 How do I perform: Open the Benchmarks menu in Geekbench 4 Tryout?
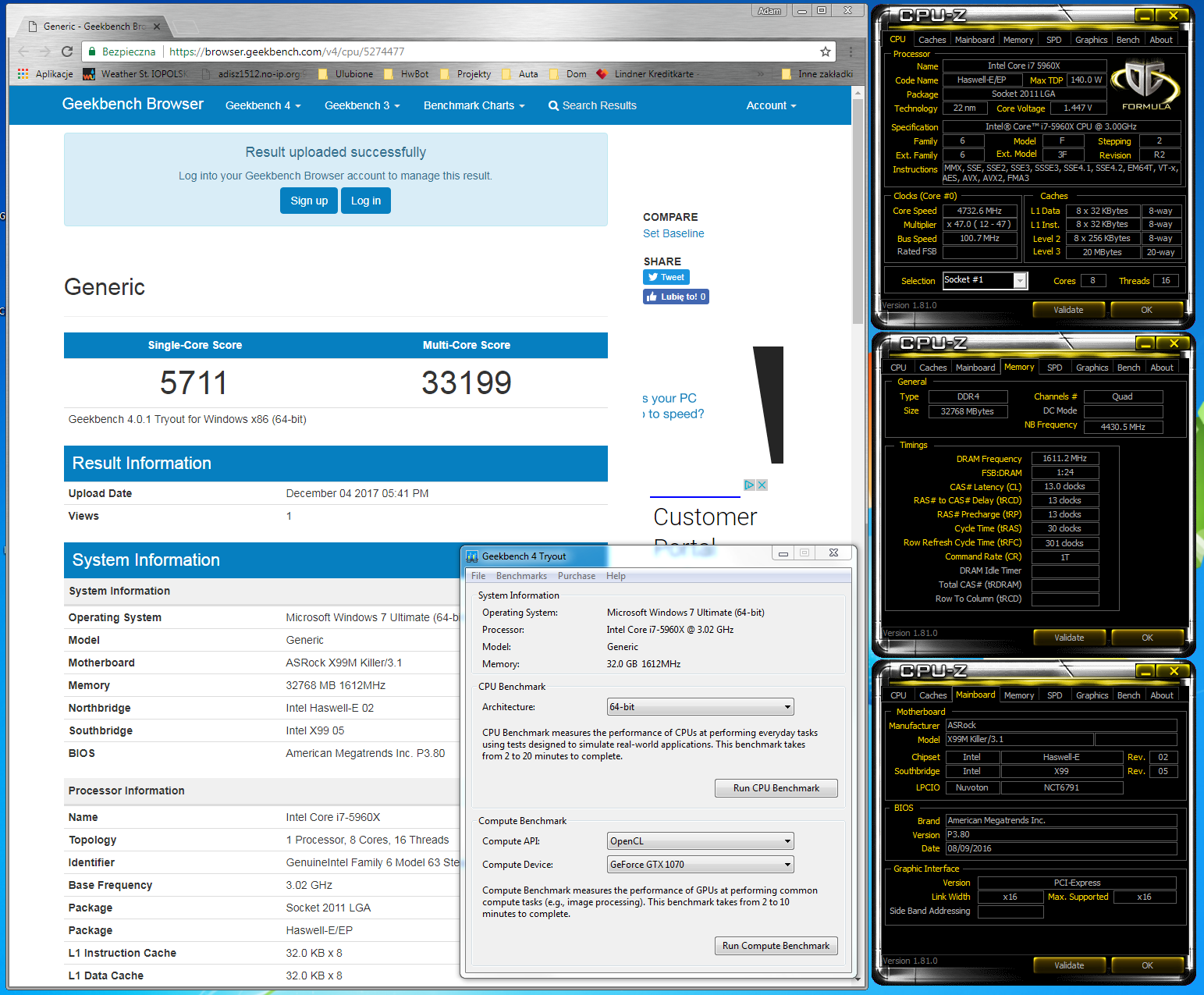(521, 576)
